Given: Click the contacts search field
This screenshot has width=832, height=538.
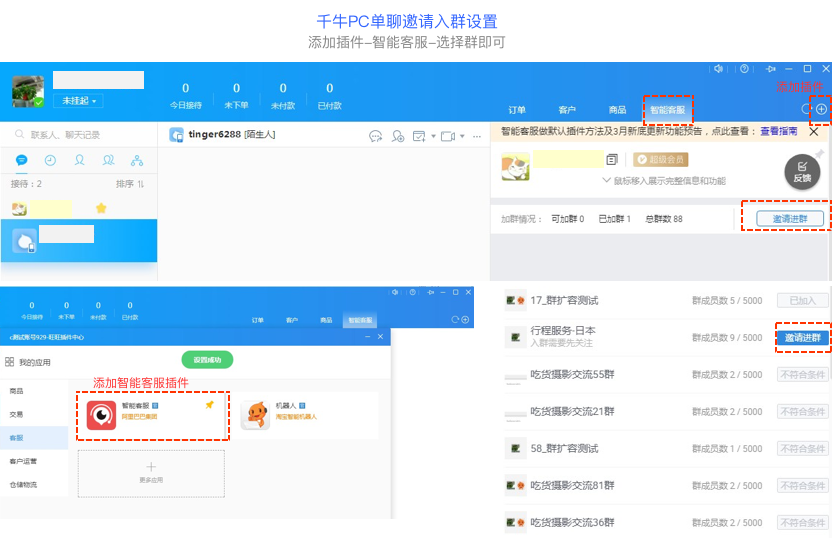Looking at the screenshot, I should click(79, 135).
